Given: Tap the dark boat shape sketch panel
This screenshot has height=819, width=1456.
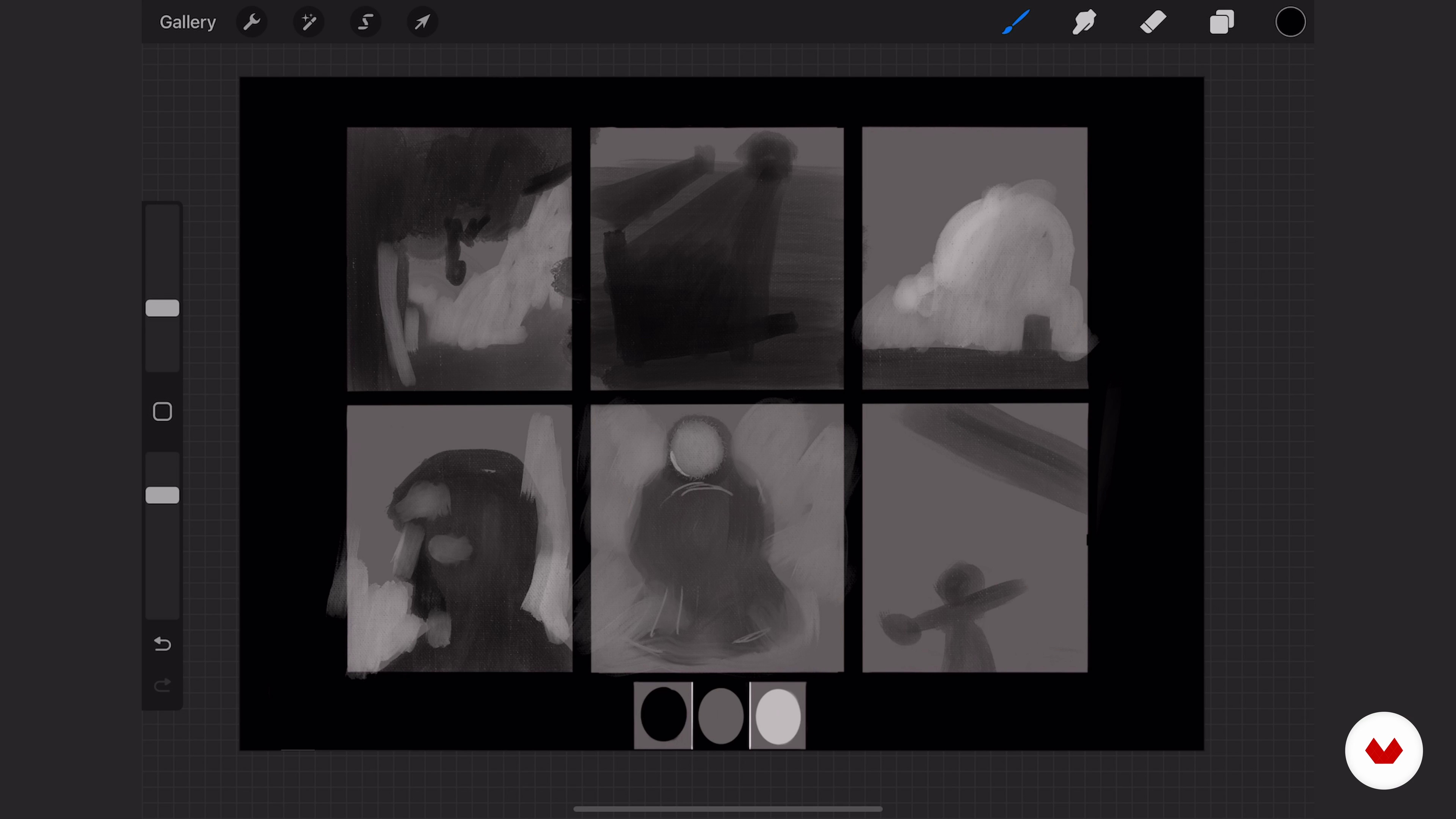Looking at the screenshot, I should tap(717, 258).
